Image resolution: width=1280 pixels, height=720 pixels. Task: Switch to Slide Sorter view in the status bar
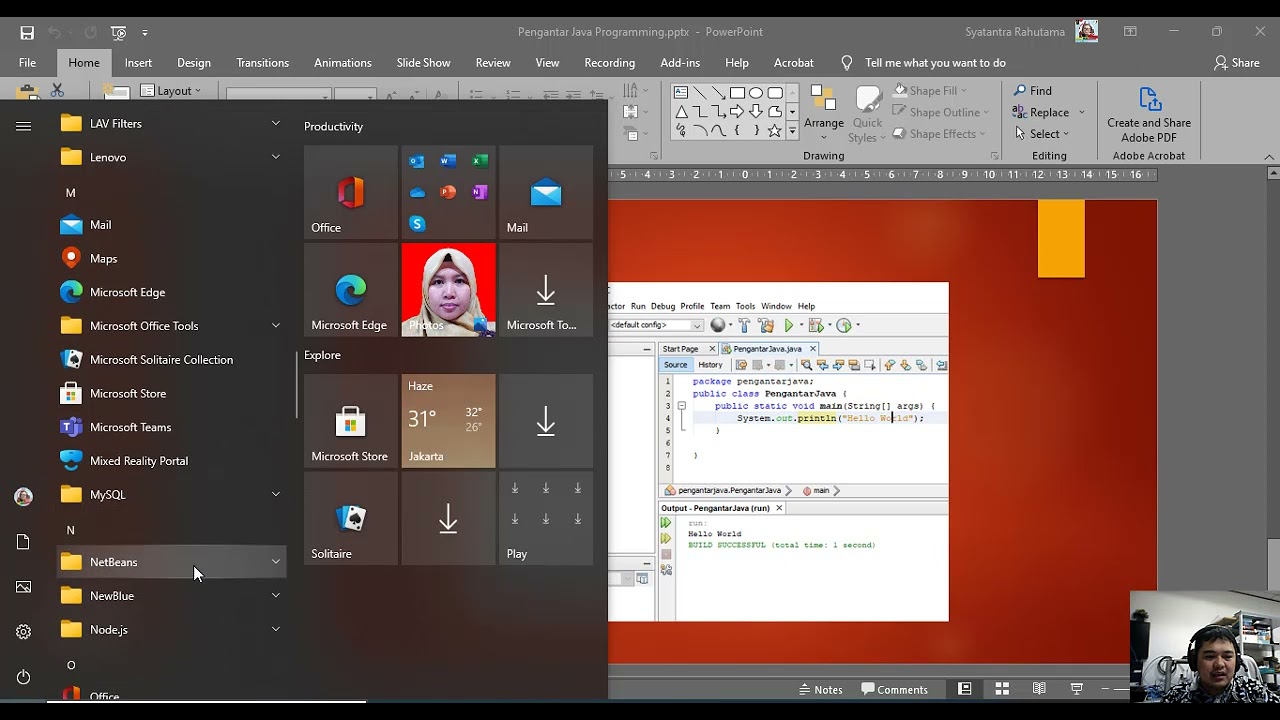click(x=1002, y=689)
